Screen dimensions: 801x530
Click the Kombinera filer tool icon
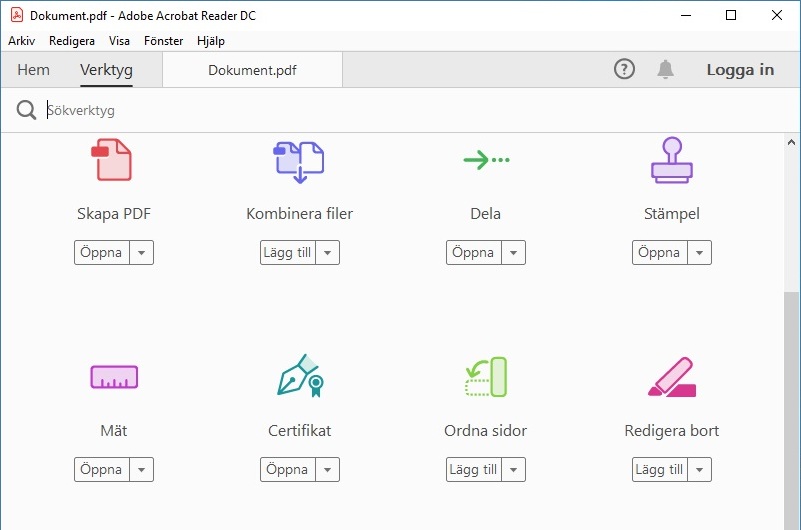point(299,162)
